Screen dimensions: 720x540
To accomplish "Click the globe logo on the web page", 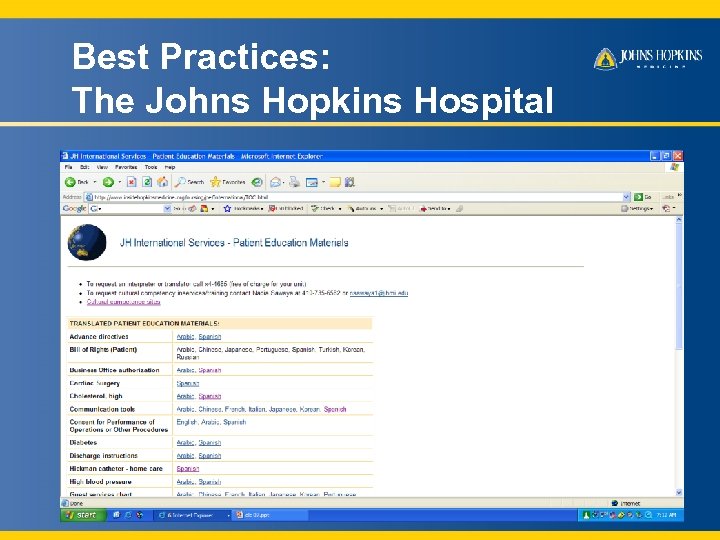I will [87, 242].
